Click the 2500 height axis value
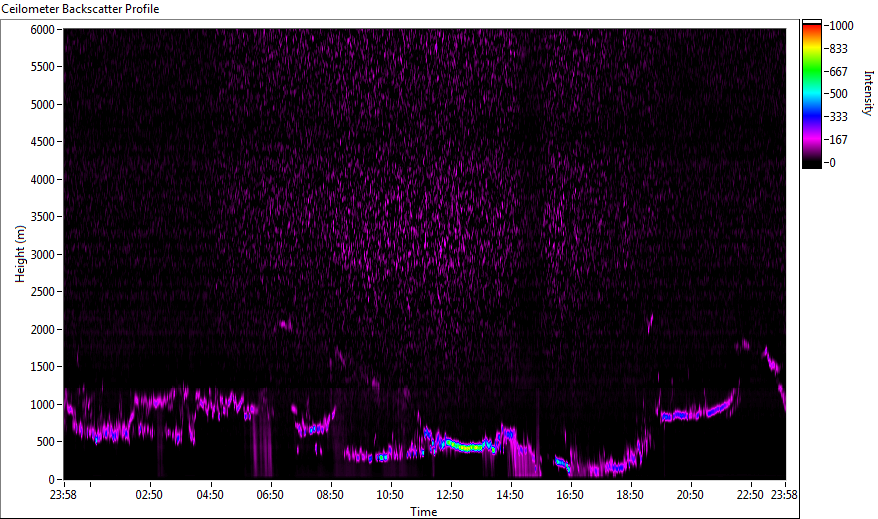Viewport: 878px width, 519px height. pos(43,292)
